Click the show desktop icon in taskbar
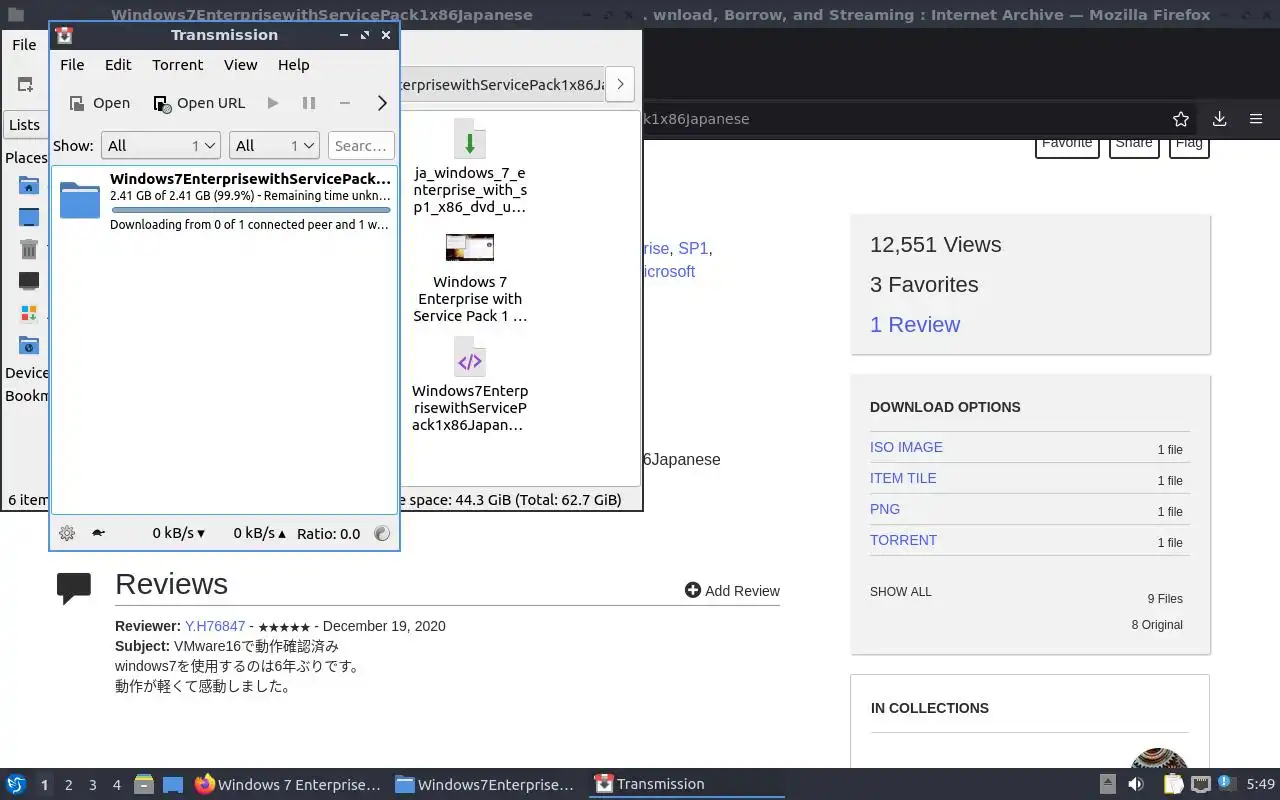Screen dimensions: 1280x800 [x=173, y=784]
